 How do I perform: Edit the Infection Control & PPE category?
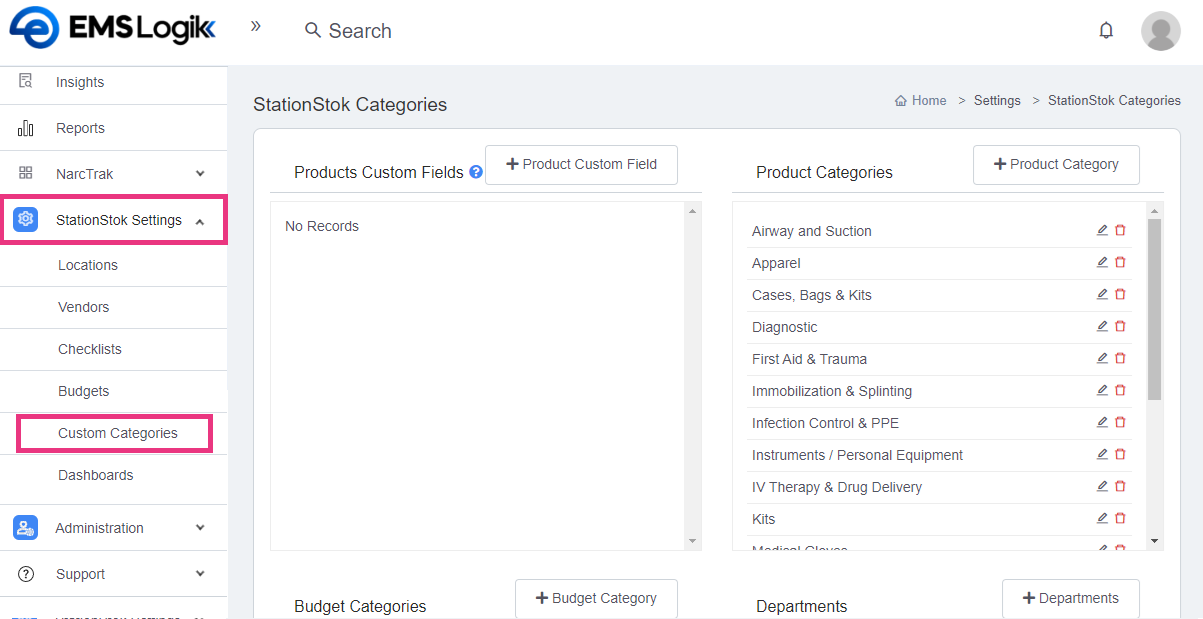point(1102,422)
